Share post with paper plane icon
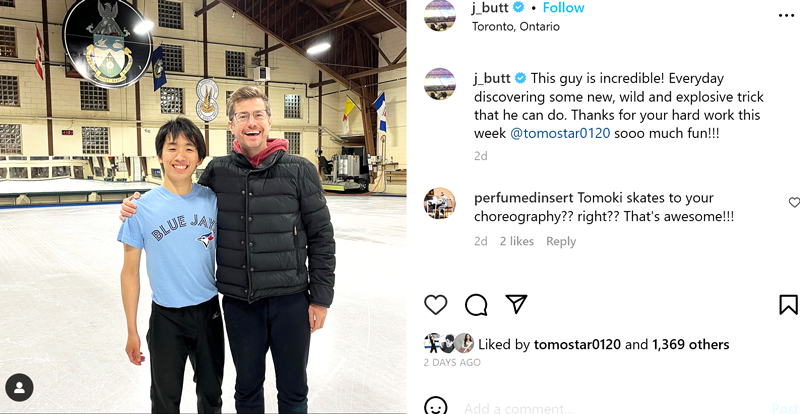800x414 pixels. tap(516, 304)
